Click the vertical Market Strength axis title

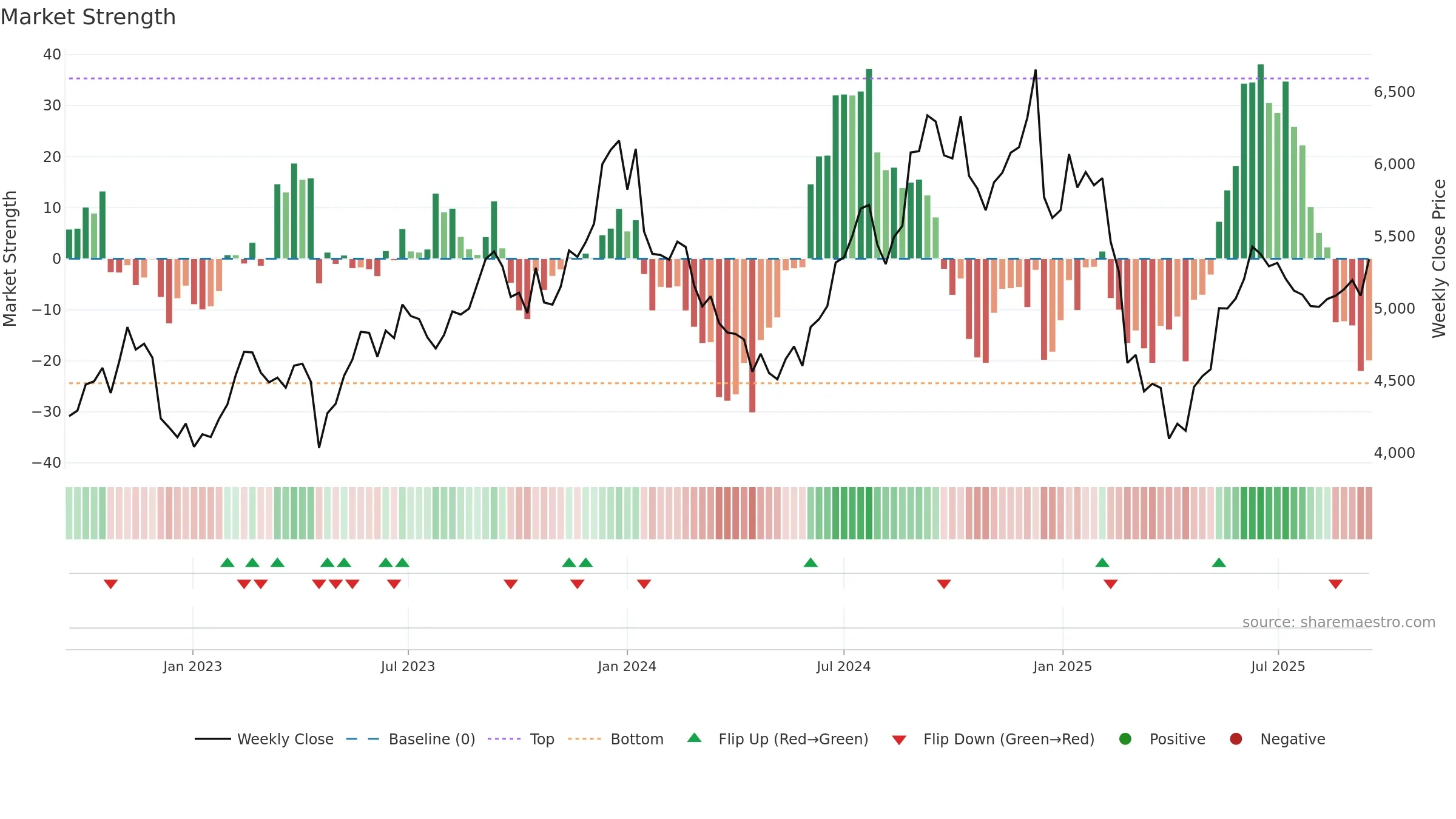point(10,258)
